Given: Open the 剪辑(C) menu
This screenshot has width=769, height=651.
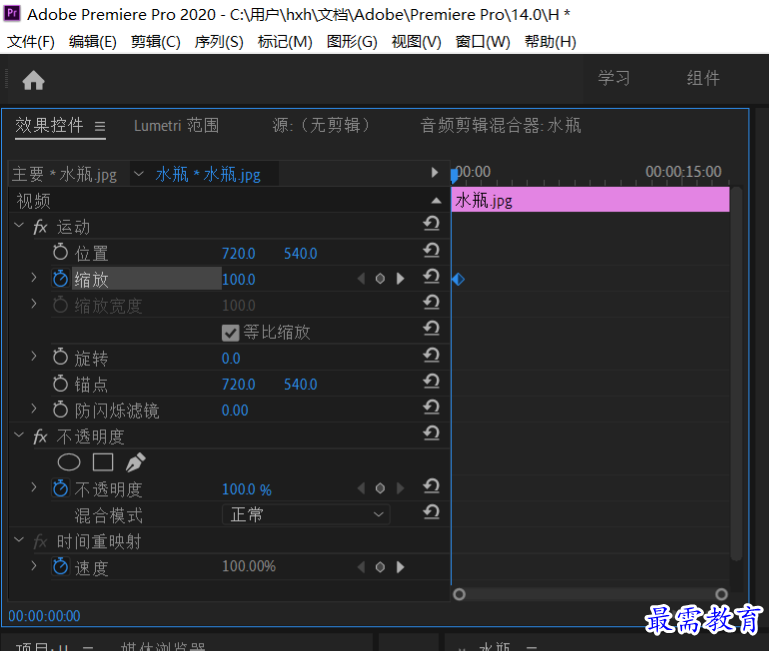Looking at the screenshot, I should pos(155,42).
